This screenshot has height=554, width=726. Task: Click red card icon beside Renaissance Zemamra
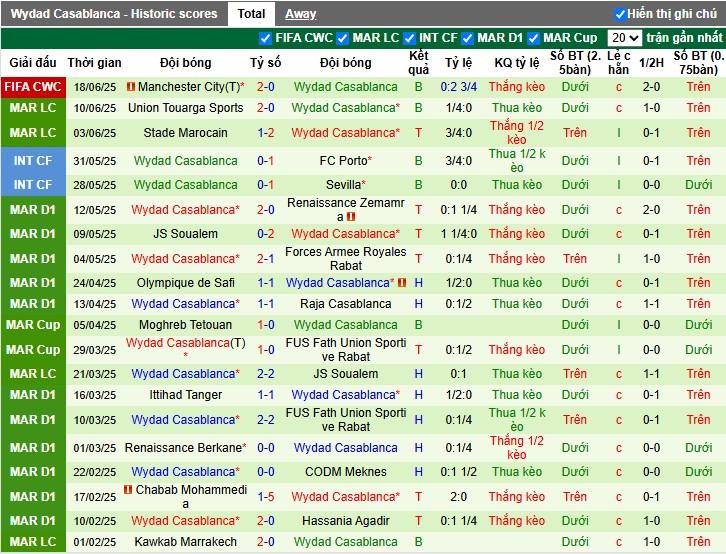351,217
